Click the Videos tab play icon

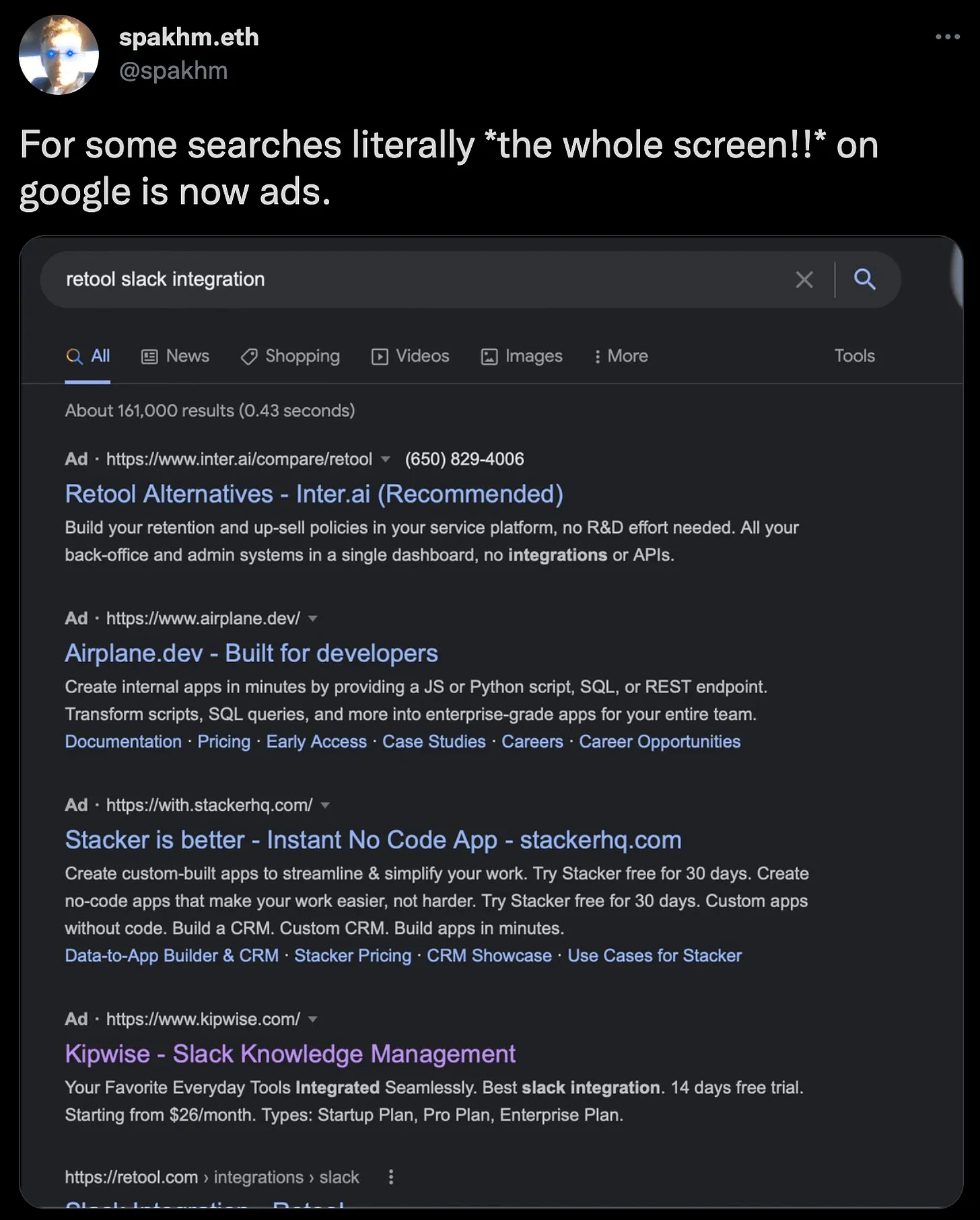tap(380, 357)
